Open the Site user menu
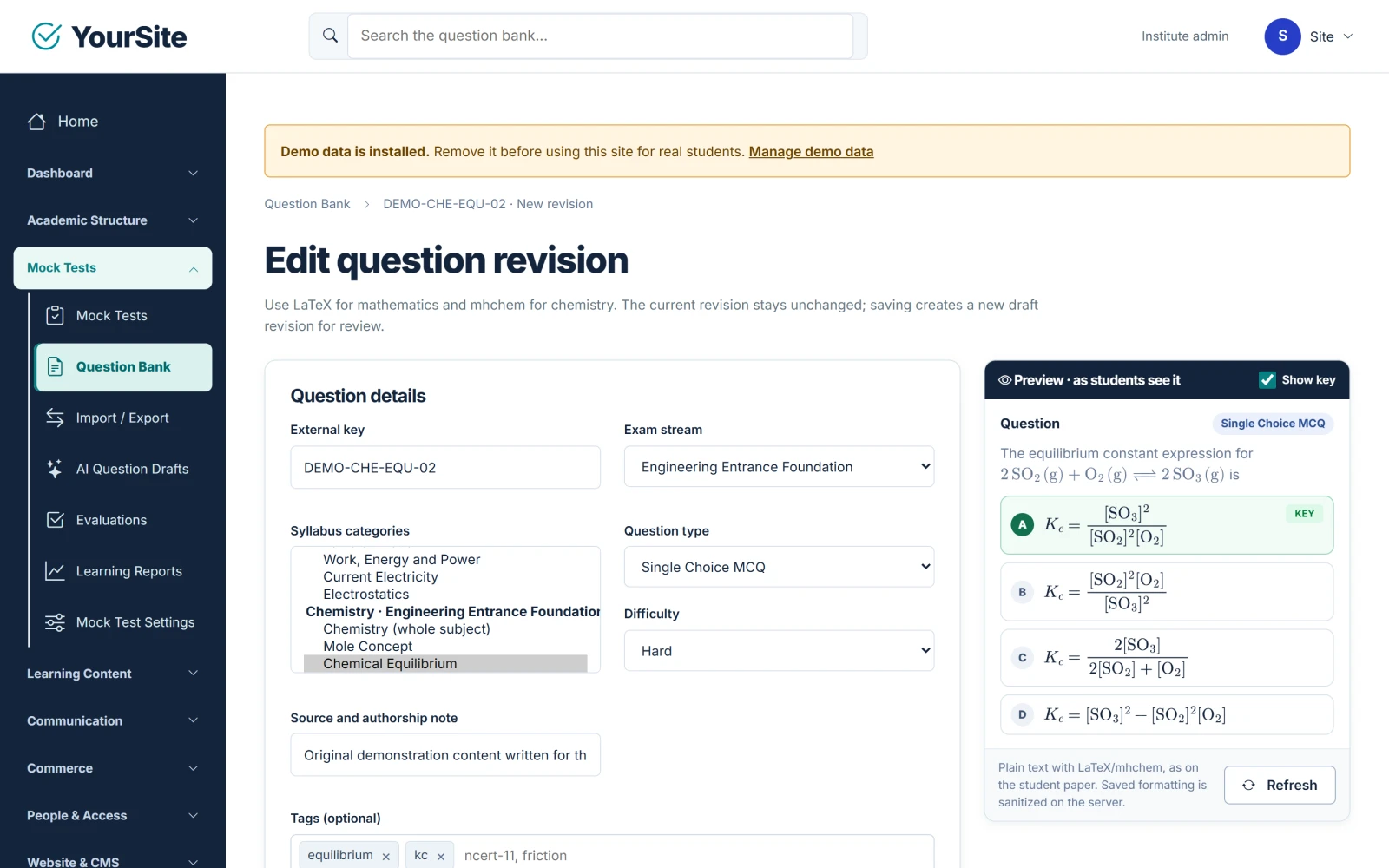Viewport: 1389px width, 868px height. (1309, 36)
